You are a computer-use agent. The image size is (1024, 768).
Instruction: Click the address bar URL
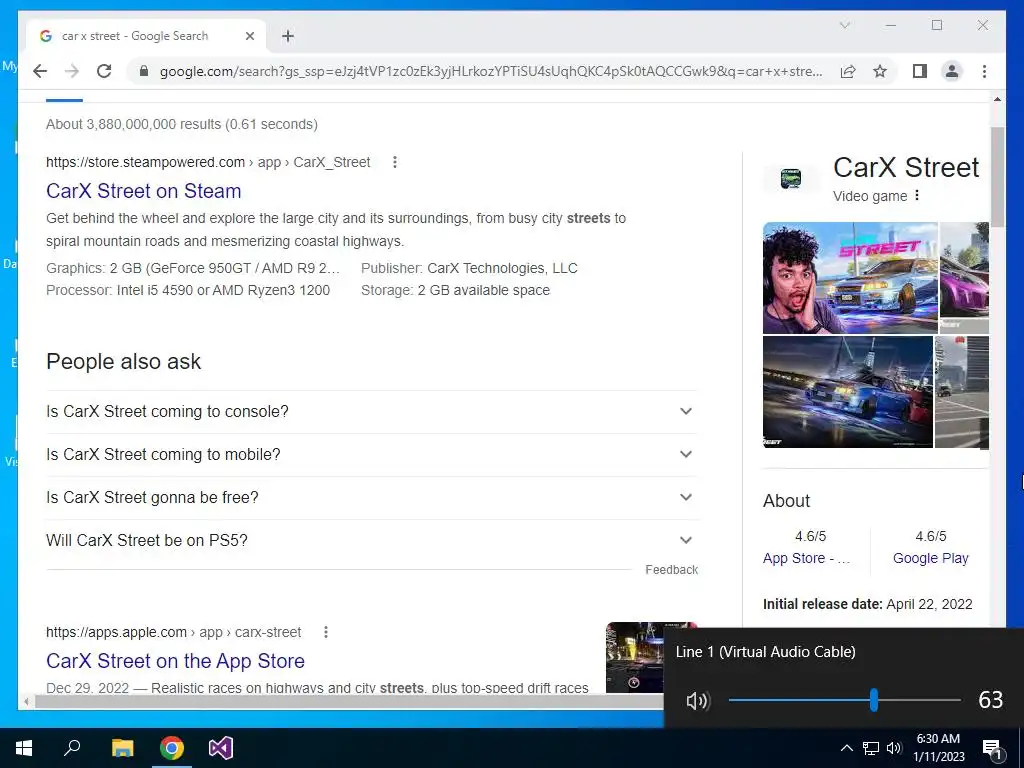coord(491,71)
